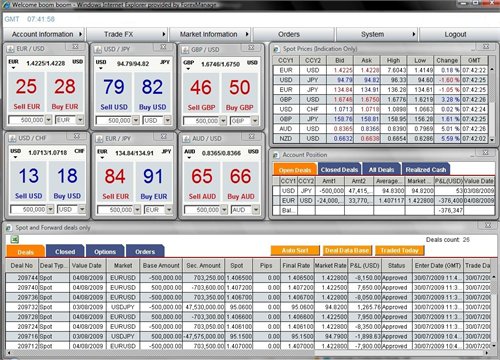Expand amount dropdown in USD / CHF panel
Image resolution: width=500 pixels, height=360 pixels.
(50, 209)
